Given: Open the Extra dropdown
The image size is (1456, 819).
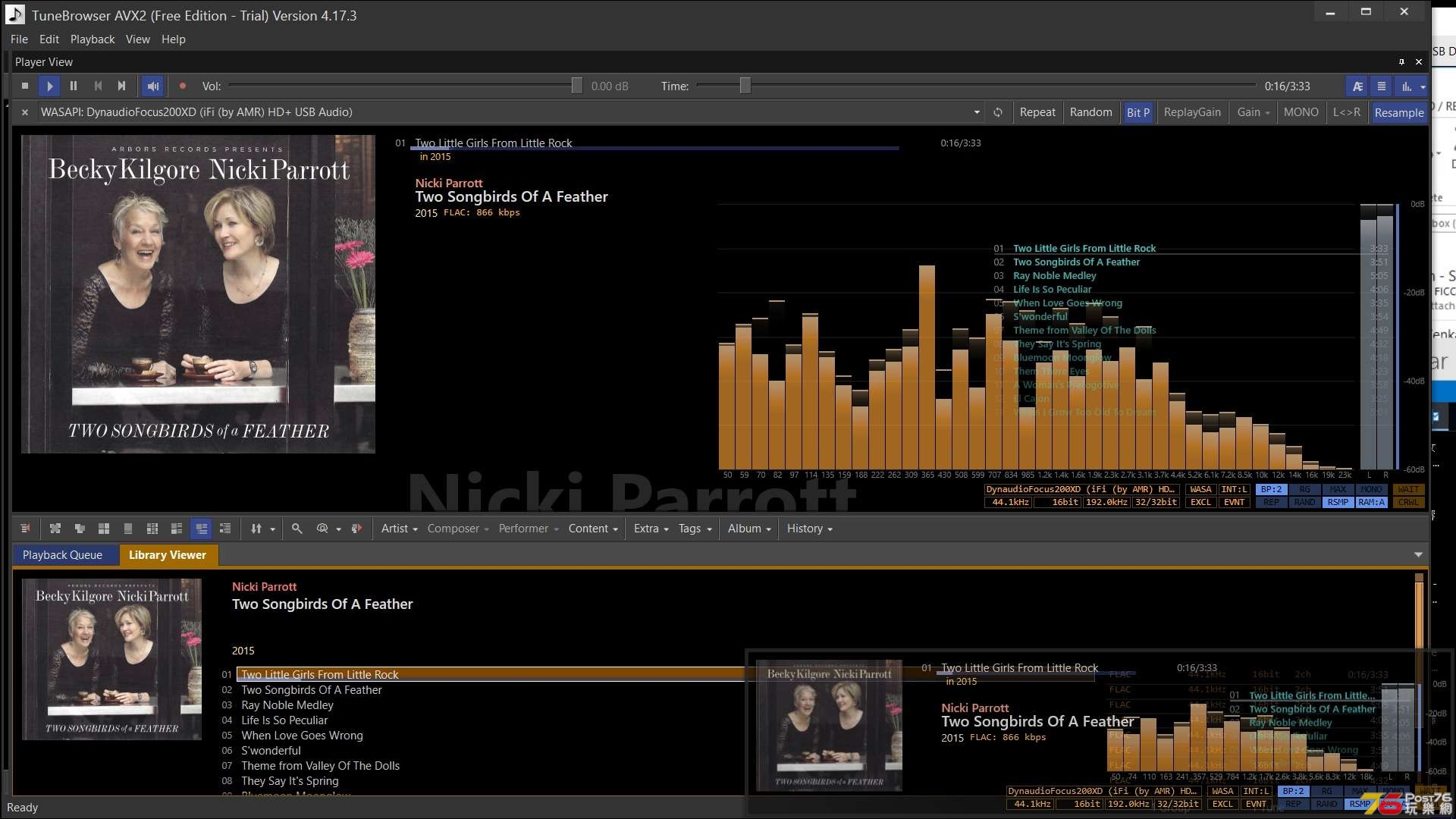Looking at the screenshot, I should click(x=651, y=529).
